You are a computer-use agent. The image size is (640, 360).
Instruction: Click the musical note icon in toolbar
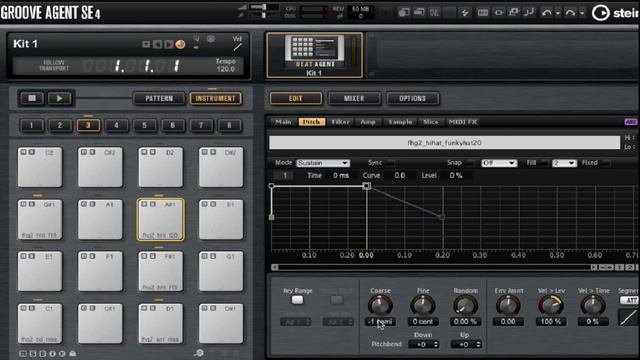tap(529, 13)
